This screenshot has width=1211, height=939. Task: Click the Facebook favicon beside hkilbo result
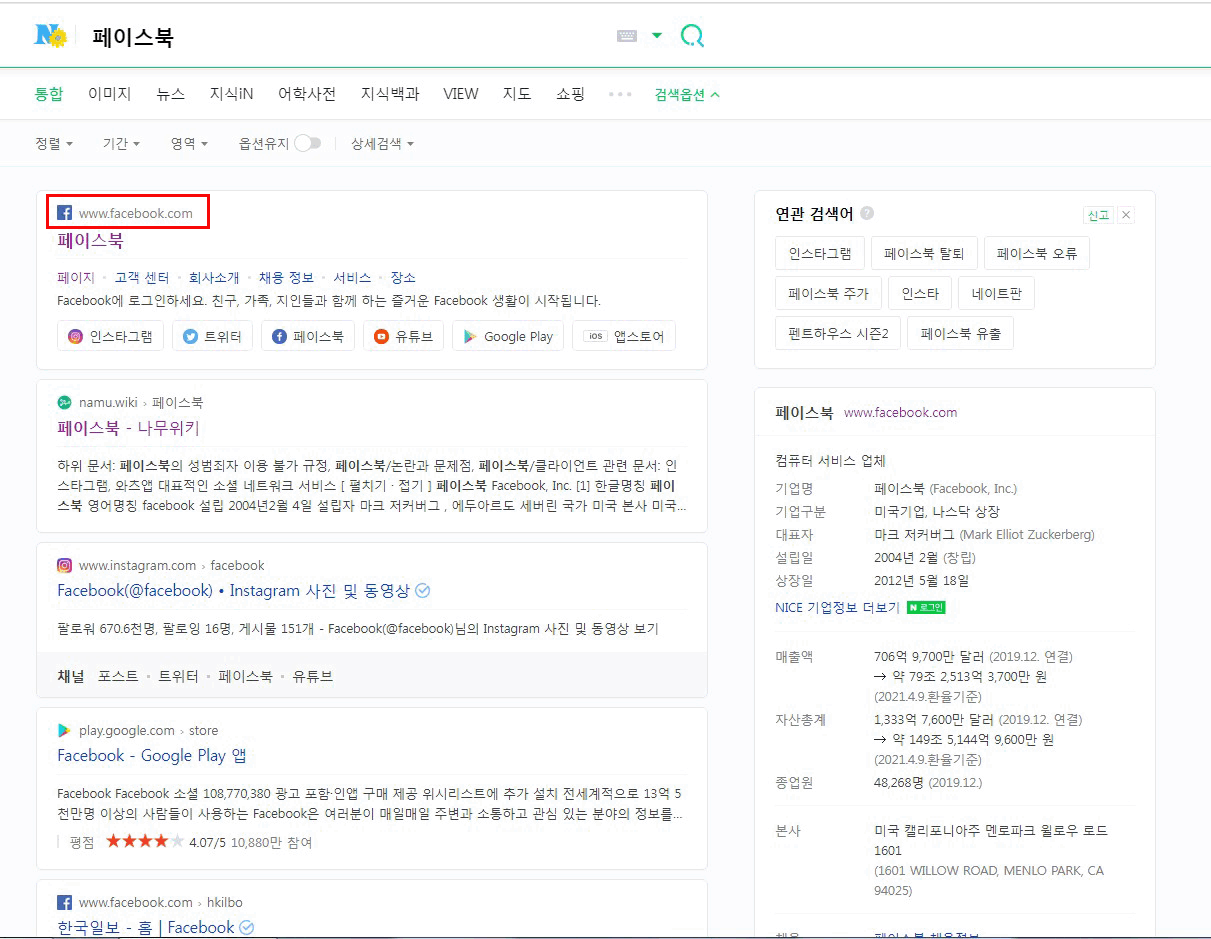(65, 902)
